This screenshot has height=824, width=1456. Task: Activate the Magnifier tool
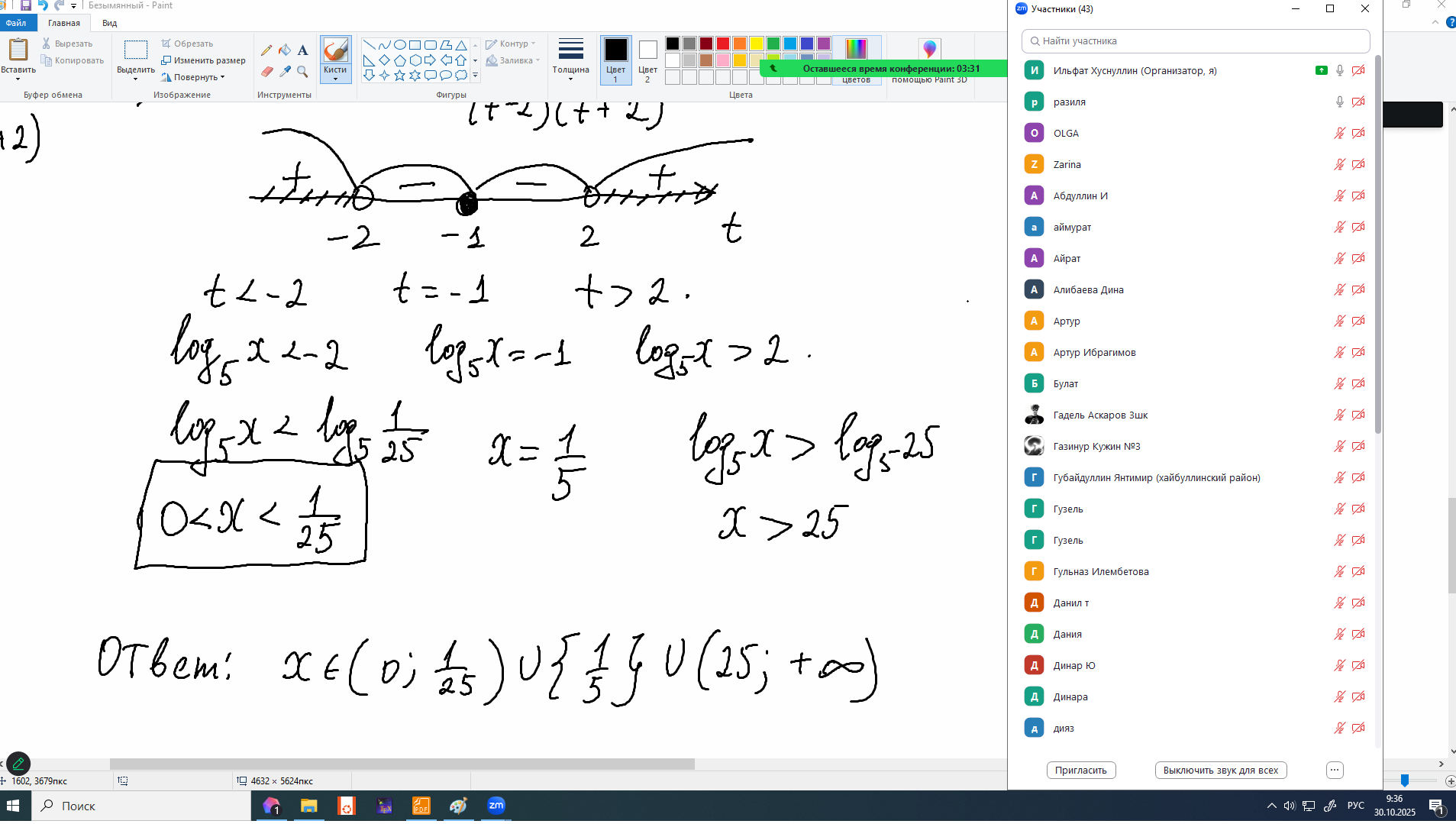tap(303, 72)
